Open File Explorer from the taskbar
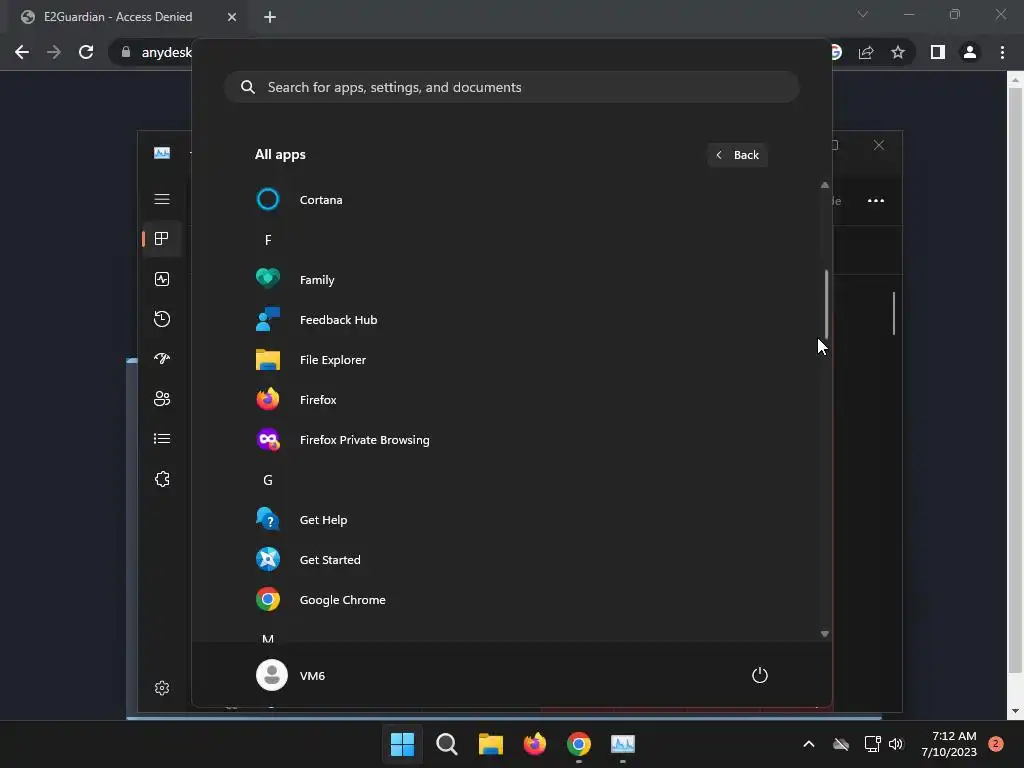The height and width of the screenshot is (768, 1024). [x=490, y=744]
